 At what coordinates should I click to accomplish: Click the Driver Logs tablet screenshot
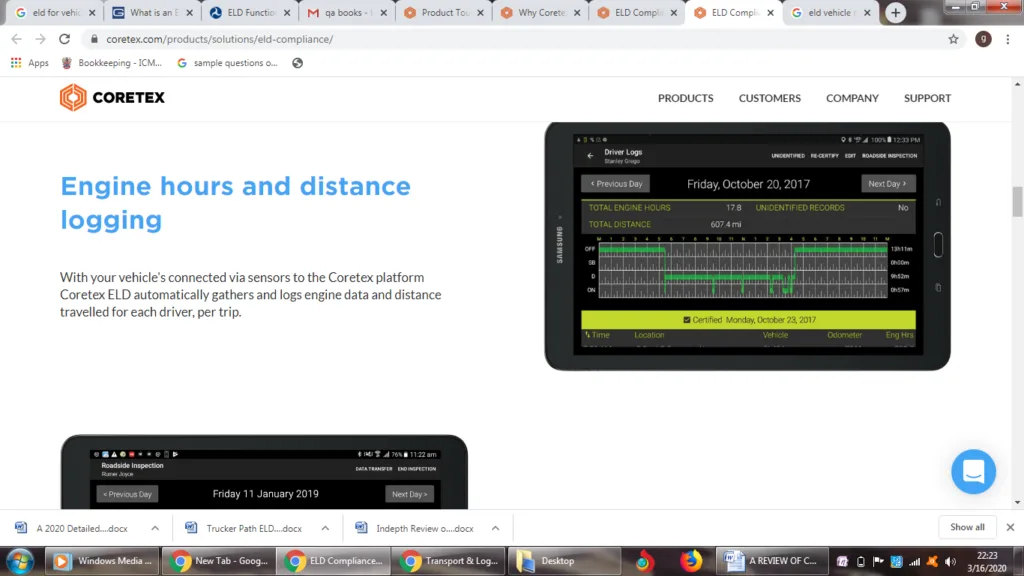point(748,246)
